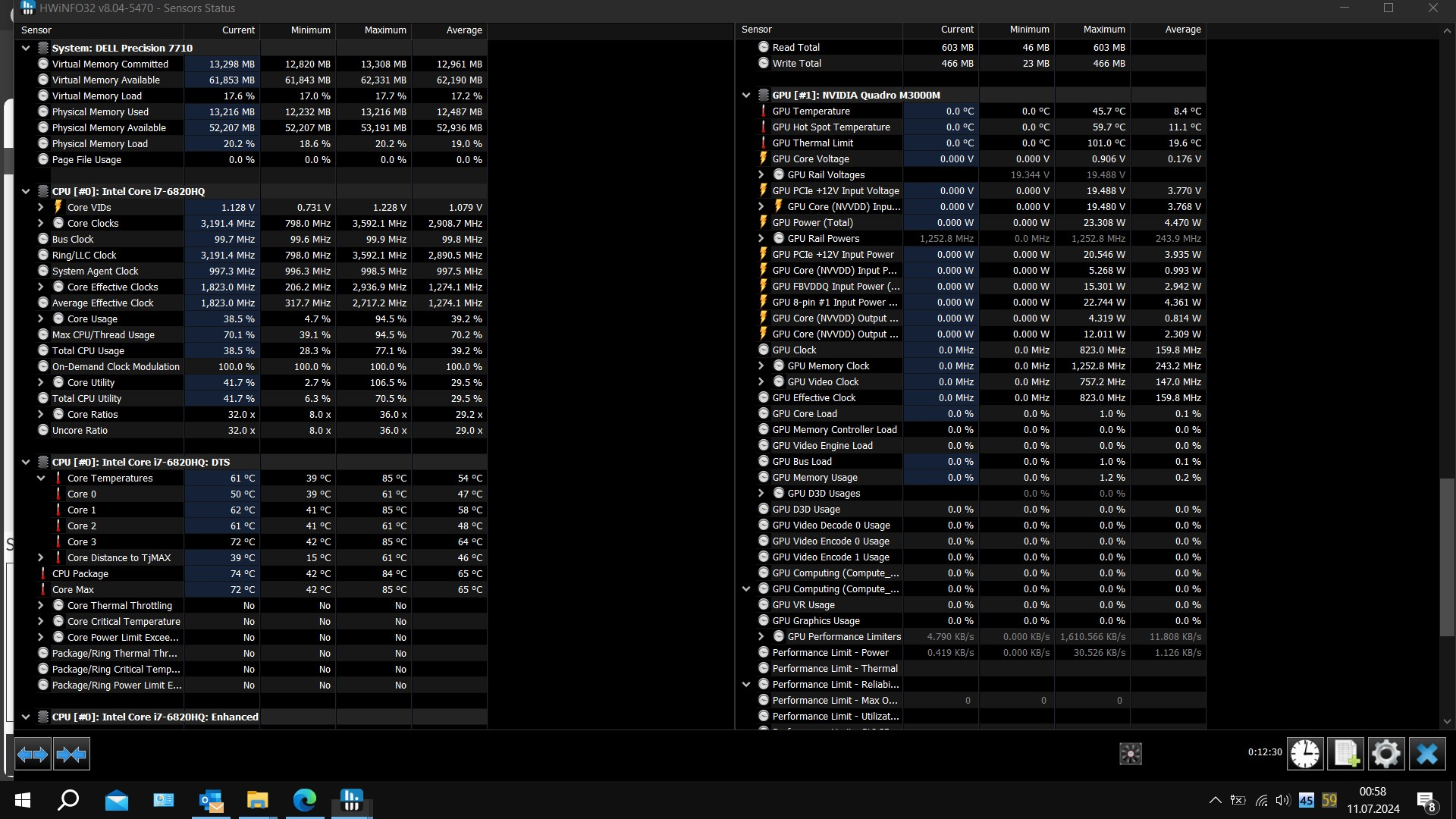Open File Explorer from the taskbar
Screen dimensions: 1456x819
click(258, 800)
